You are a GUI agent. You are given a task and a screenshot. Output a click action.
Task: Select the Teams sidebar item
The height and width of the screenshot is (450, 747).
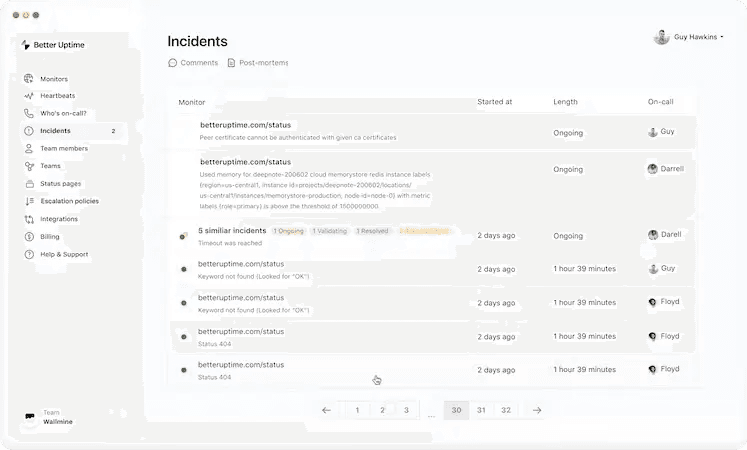[x=50, y=166]
